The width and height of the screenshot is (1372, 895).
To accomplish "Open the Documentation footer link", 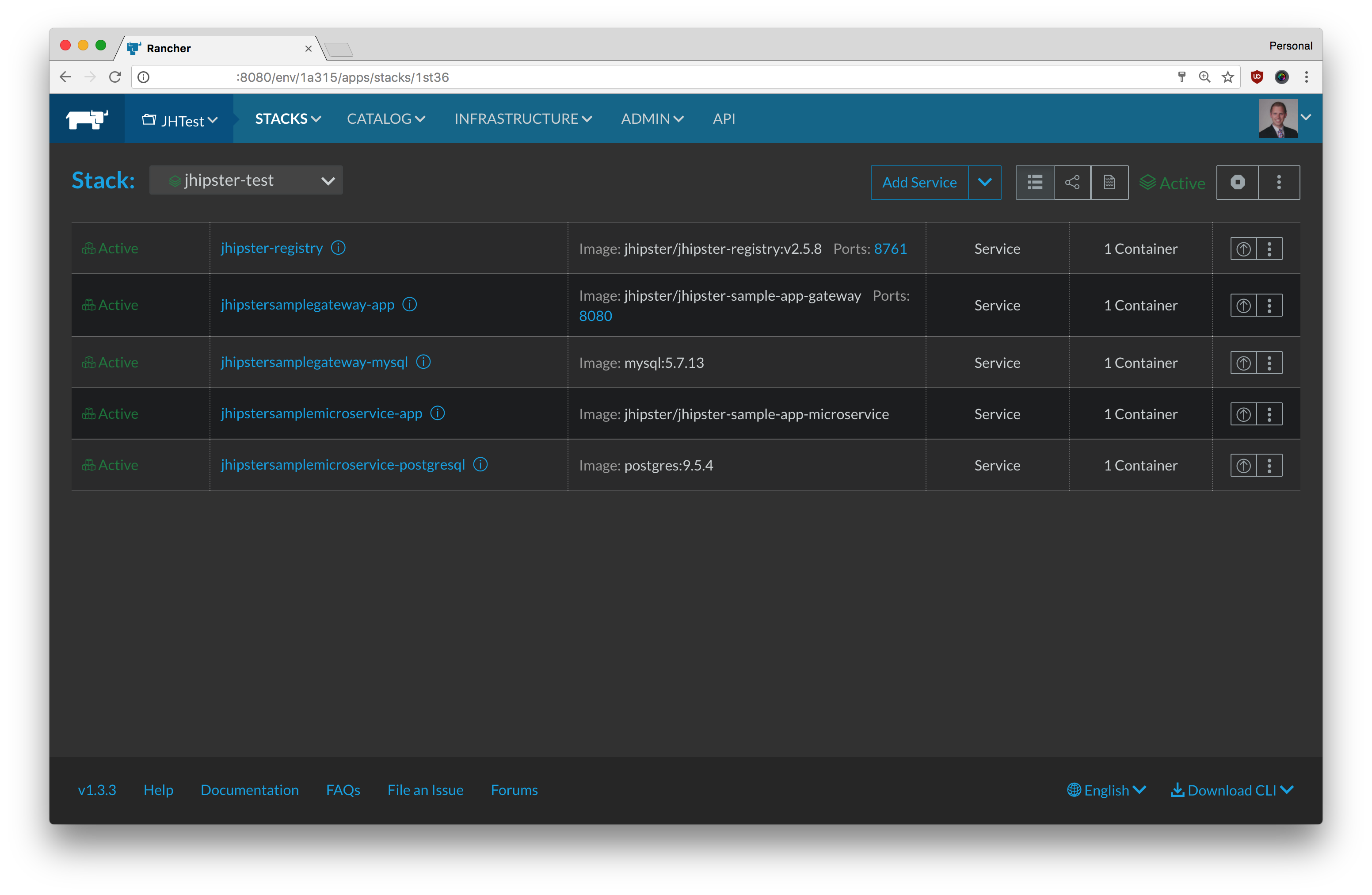I will tap(250, 790).
